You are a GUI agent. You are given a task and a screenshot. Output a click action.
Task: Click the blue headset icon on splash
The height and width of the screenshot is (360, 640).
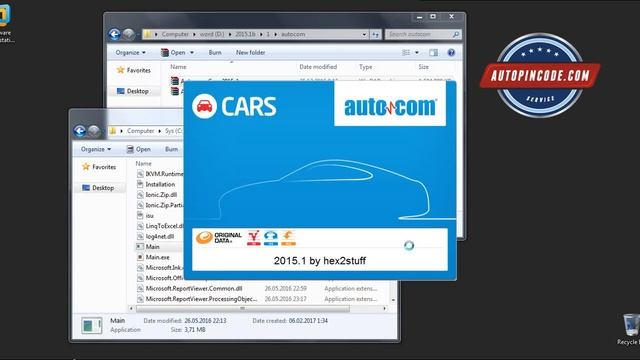[271, 238]
